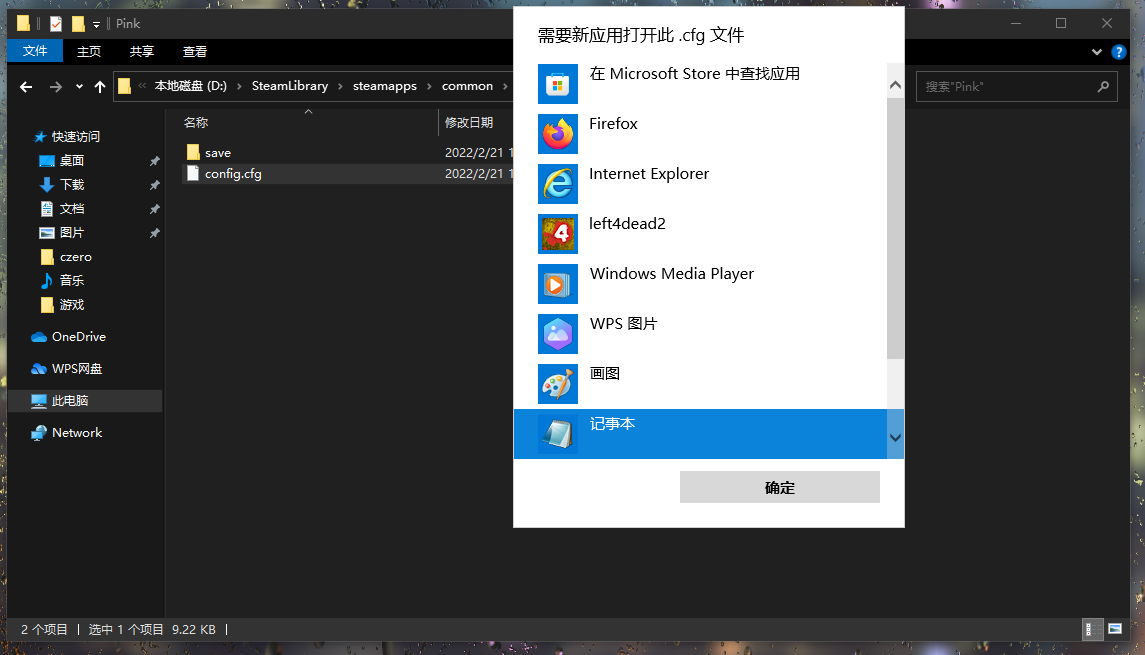The width and height of the screenshot is (1145, 655).
Task: Select the 画图 paint icon
Action: tap(558, 384)
